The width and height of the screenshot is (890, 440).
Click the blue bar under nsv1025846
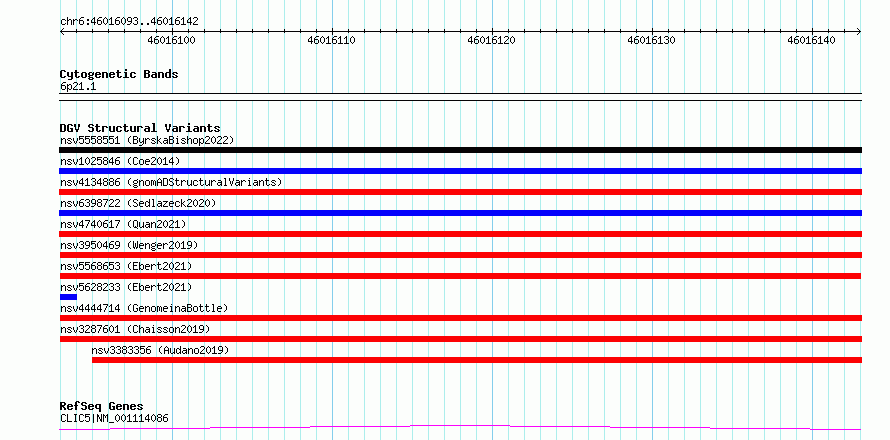pos(460,171)
